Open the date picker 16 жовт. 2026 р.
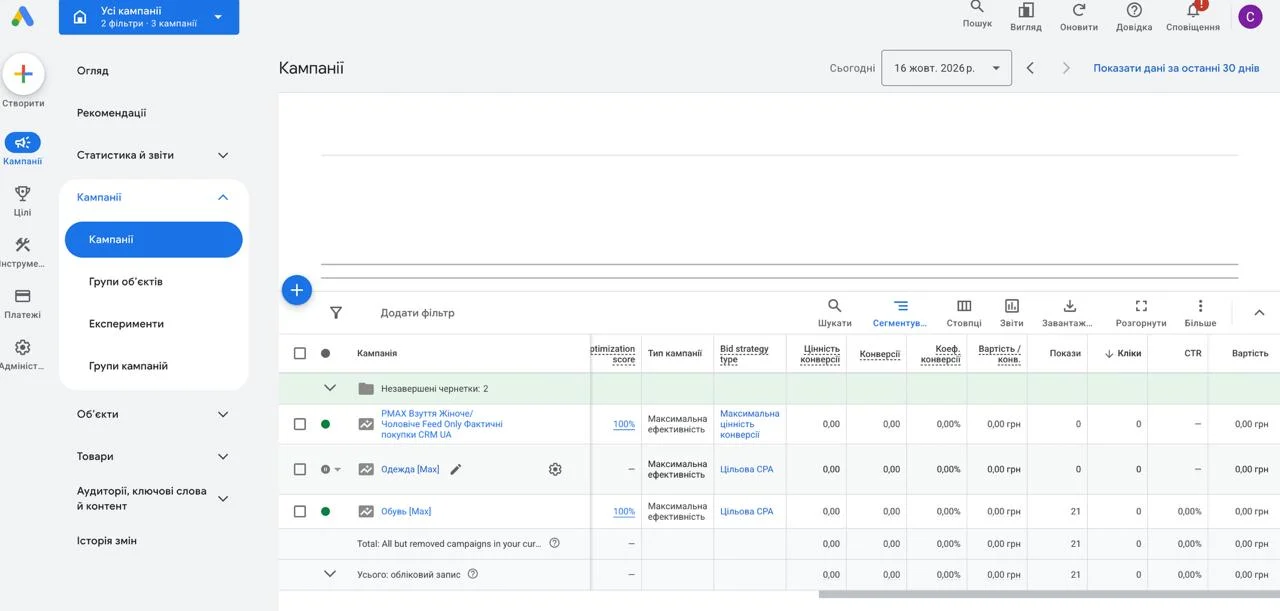 [x=946, y=68]
